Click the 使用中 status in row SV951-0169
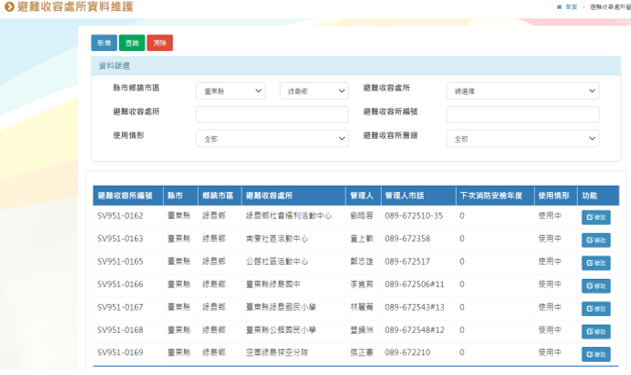 coord(550,353)
